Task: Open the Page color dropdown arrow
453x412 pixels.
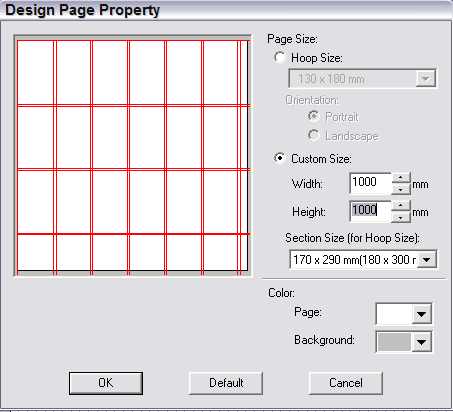Action: [x=421, y=314]
